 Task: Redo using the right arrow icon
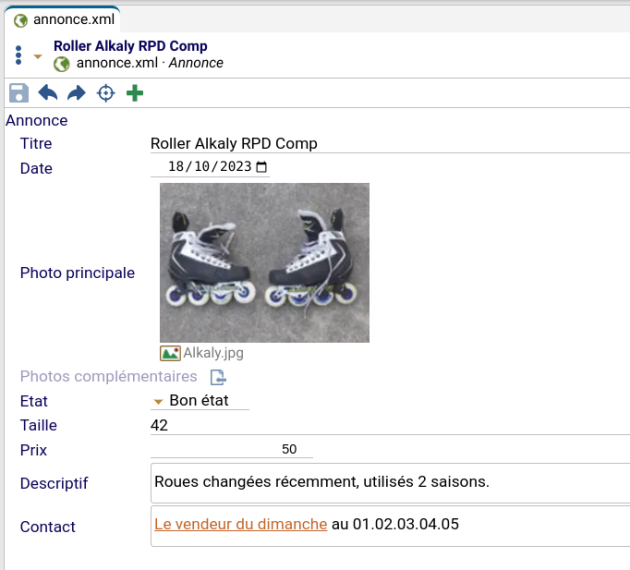point(76,93)
